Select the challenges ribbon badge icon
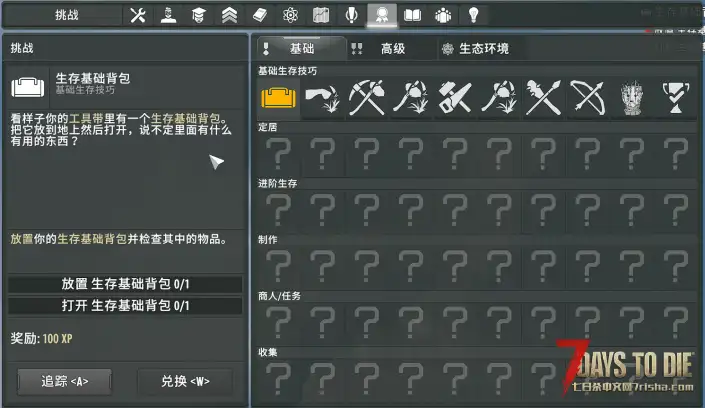705x408 pixels. click(382, 15)
